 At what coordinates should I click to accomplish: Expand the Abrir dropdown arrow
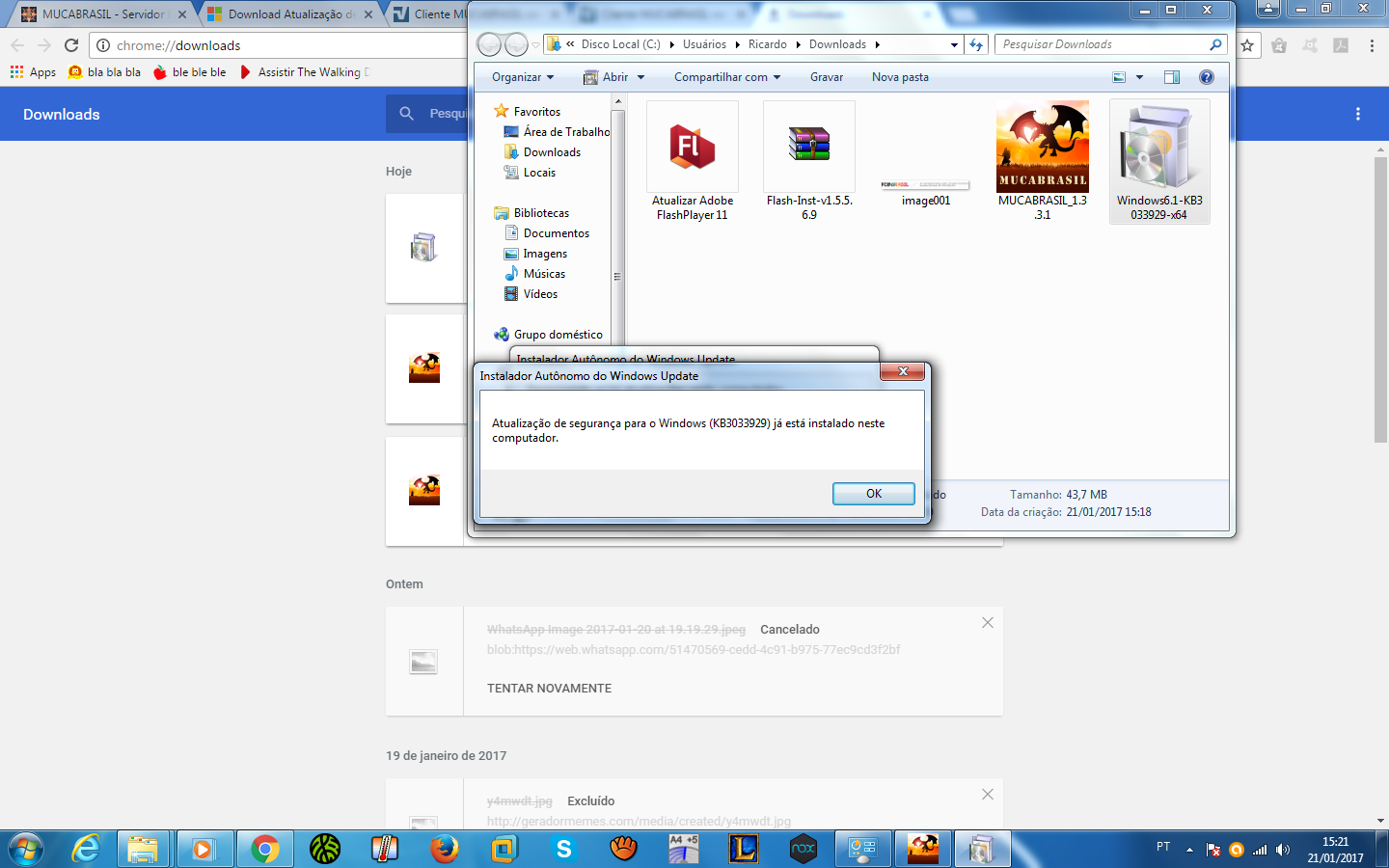[x=640, y=77]
